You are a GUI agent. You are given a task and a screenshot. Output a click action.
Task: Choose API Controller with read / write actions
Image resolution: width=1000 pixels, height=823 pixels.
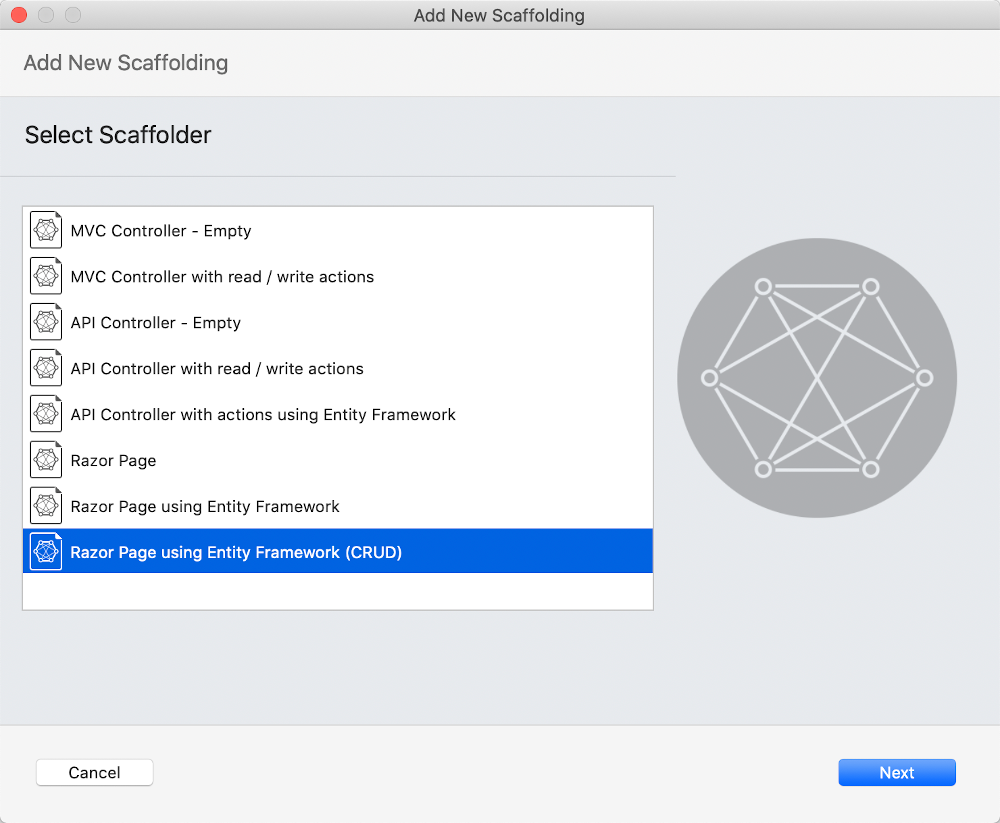(x=216, y=369)
